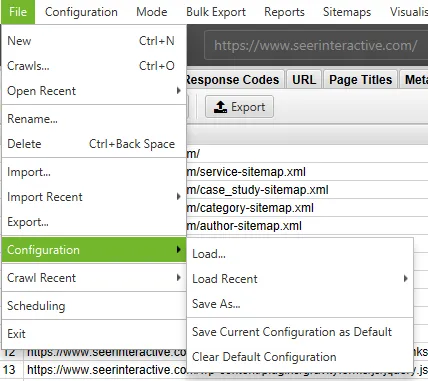This screenshot has height=381, width=428.
Task: Click the seerinteractive.com URL input field
Action: 316,45
